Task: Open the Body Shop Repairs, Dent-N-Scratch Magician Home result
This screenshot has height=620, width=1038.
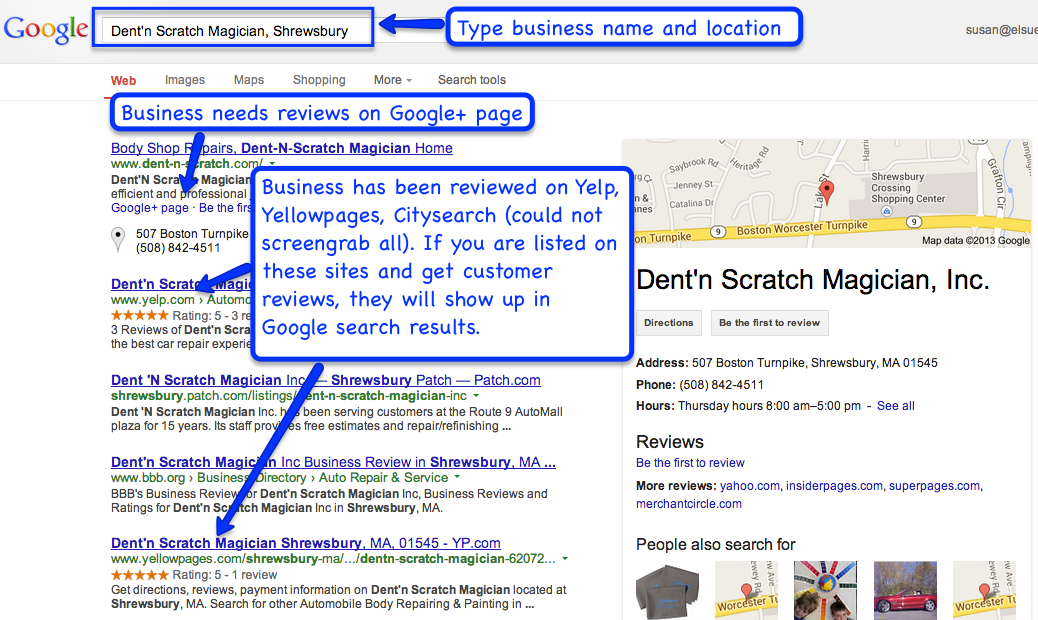Action: pyautogui.click(x=282, y=148)
